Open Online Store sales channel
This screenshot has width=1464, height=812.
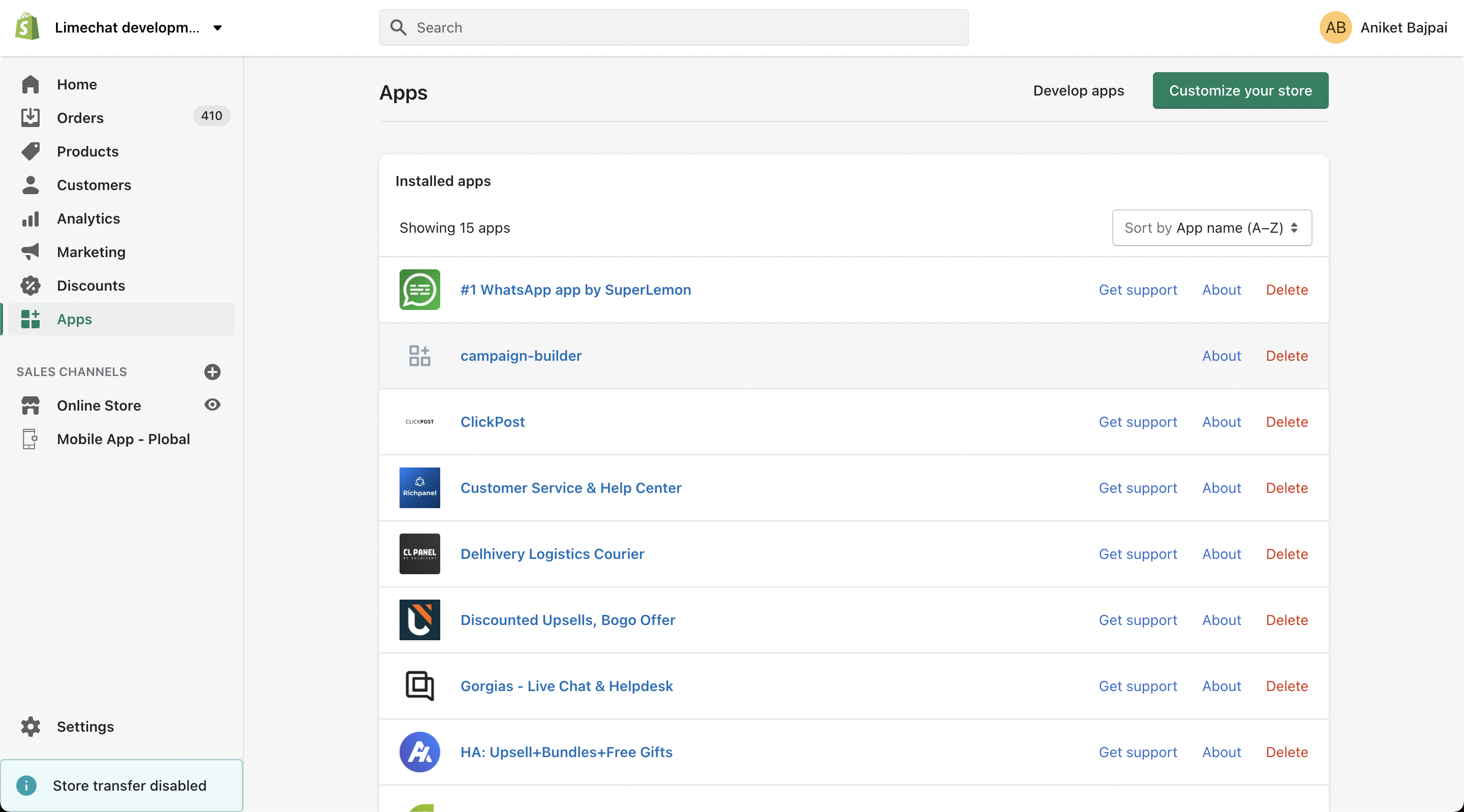[98, 405]
